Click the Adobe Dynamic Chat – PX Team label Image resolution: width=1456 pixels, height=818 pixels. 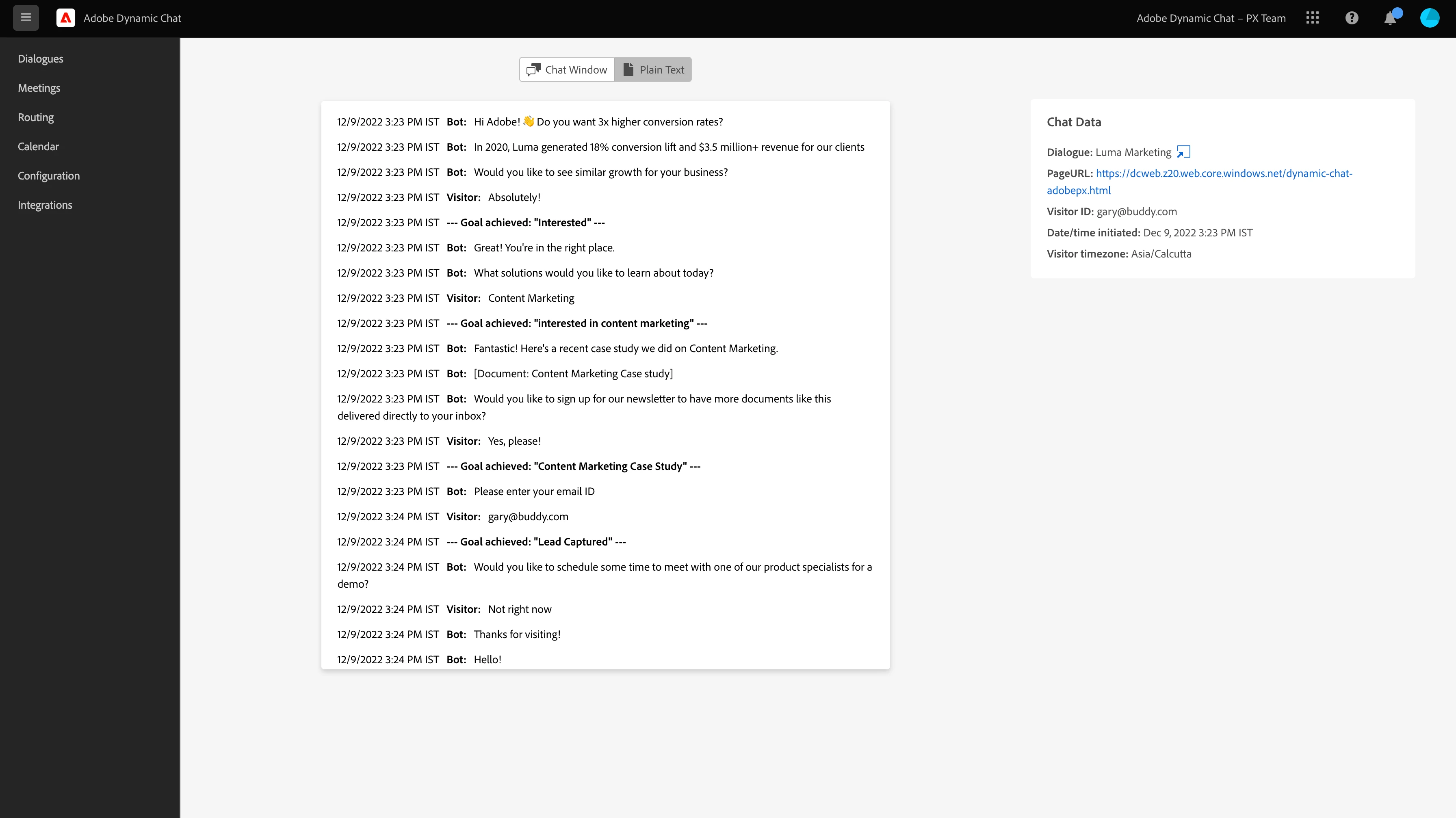pyautogui.click(x=1211, y=18)
